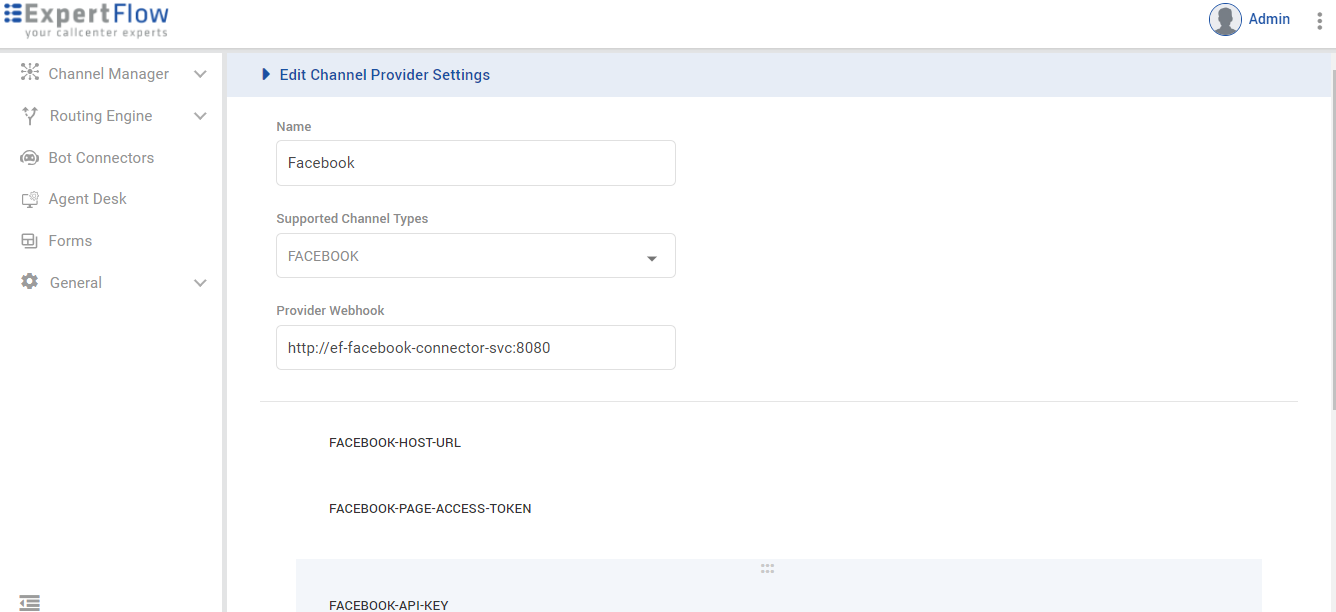The image size is (1336, 612).
Task: Click the ExpertFlow logo
Action: pyautogui.click(x=86, y=20)
